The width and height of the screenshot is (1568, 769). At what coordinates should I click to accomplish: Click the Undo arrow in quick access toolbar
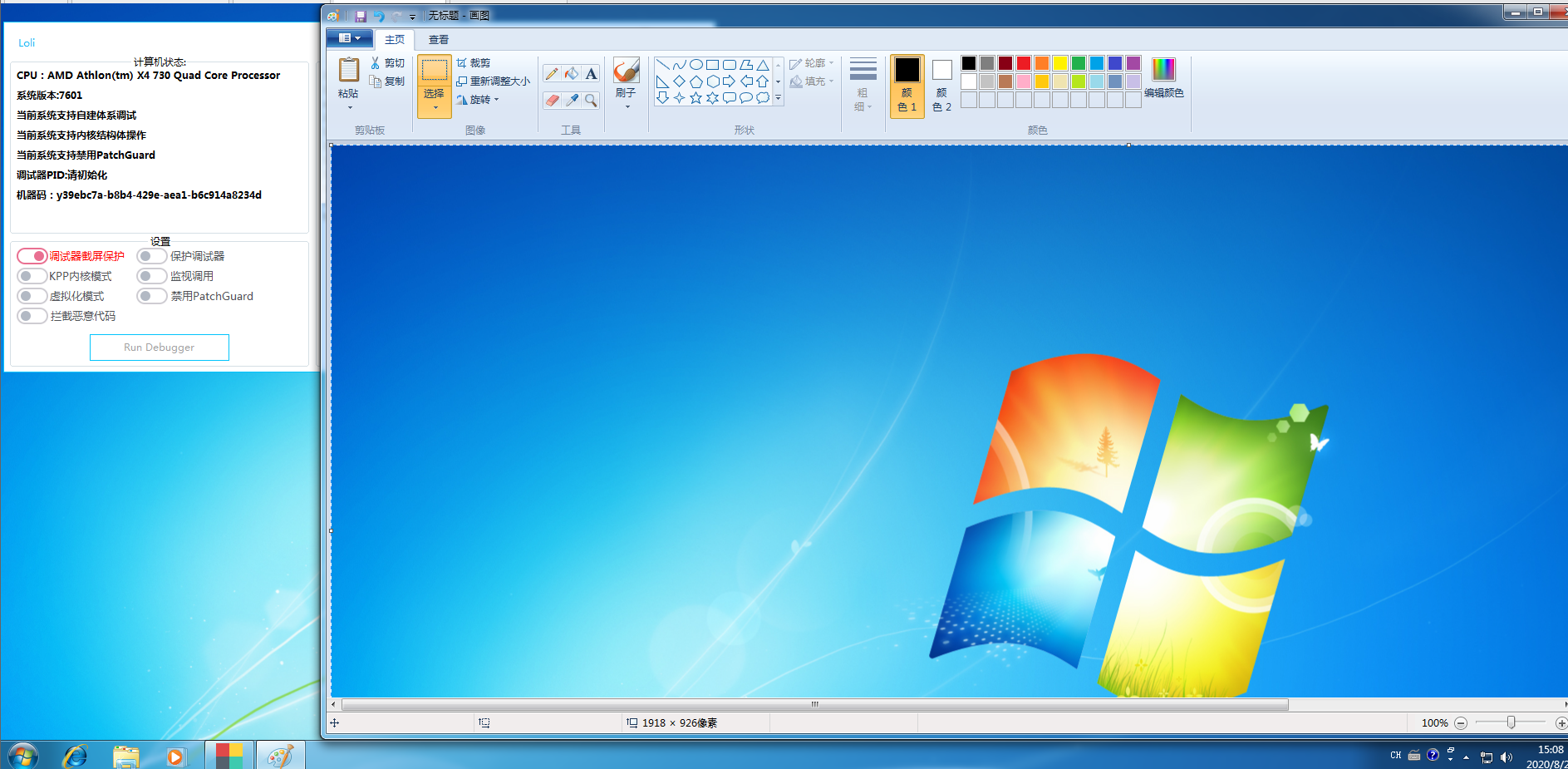(x=378, y=16)
